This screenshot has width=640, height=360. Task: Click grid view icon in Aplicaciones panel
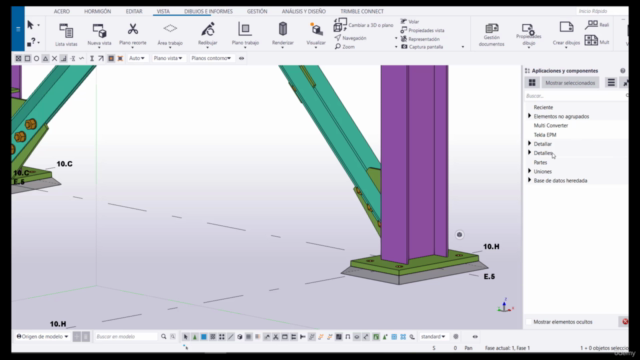point(532,83)
